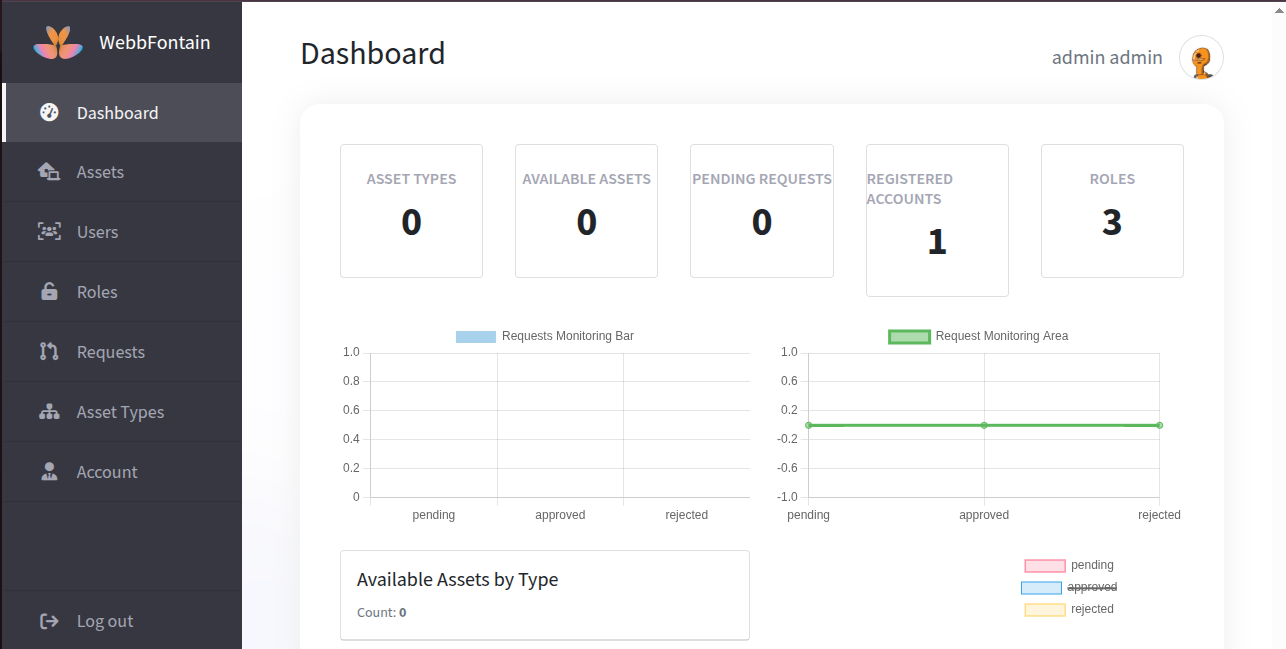The image size is (1286, 649).
Task: Toggle the Request Monitoring Area legend
Action: point(978,336)
